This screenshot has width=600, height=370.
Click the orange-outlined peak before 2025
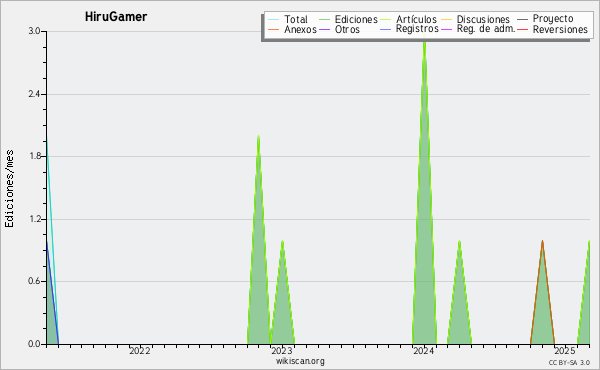542,293
